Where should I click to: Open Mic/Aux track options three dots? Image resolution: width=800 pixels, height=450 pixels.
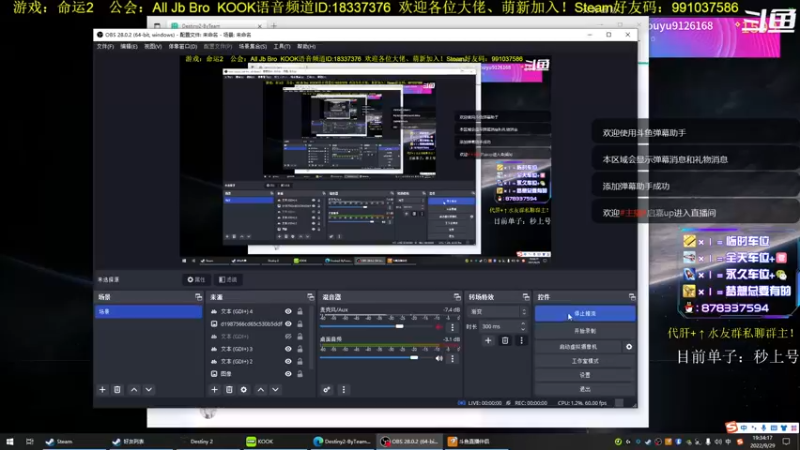coord(452,327)
